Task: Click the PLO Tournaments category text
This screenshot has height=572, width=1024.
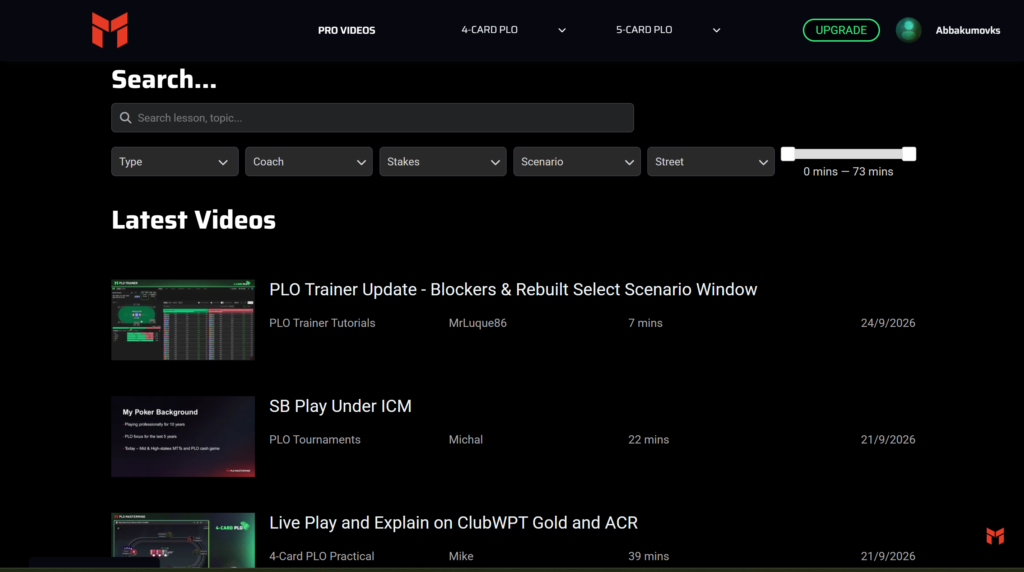Action: [315, 440]
